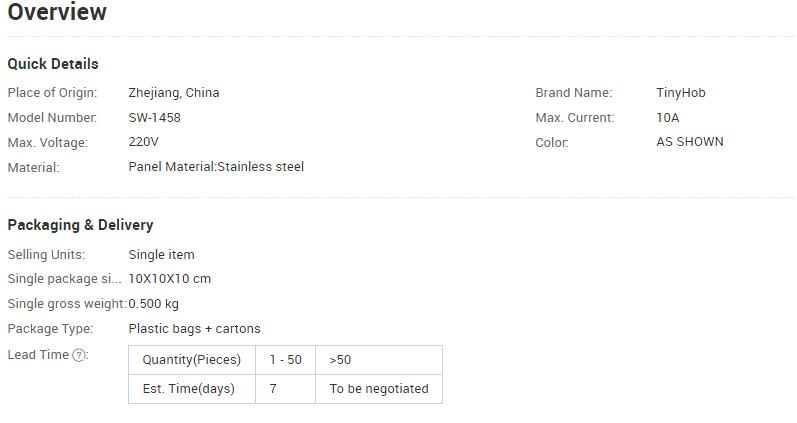Screen dimensions: 797x423
Task: Click the Quantity(Pieces) table header cell
Action: (192, 360)
